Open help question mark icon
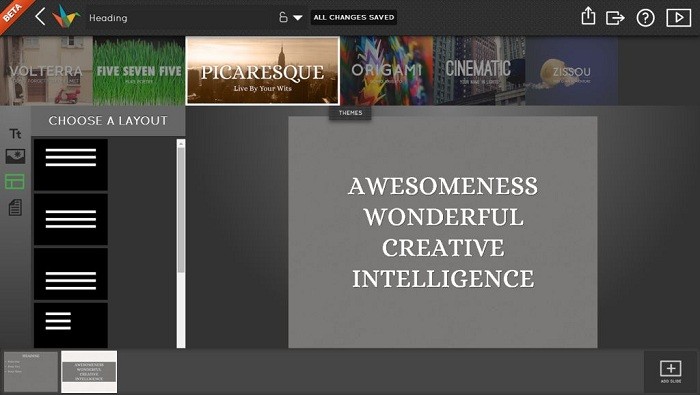700x395 pixels. tap(645, 18)
